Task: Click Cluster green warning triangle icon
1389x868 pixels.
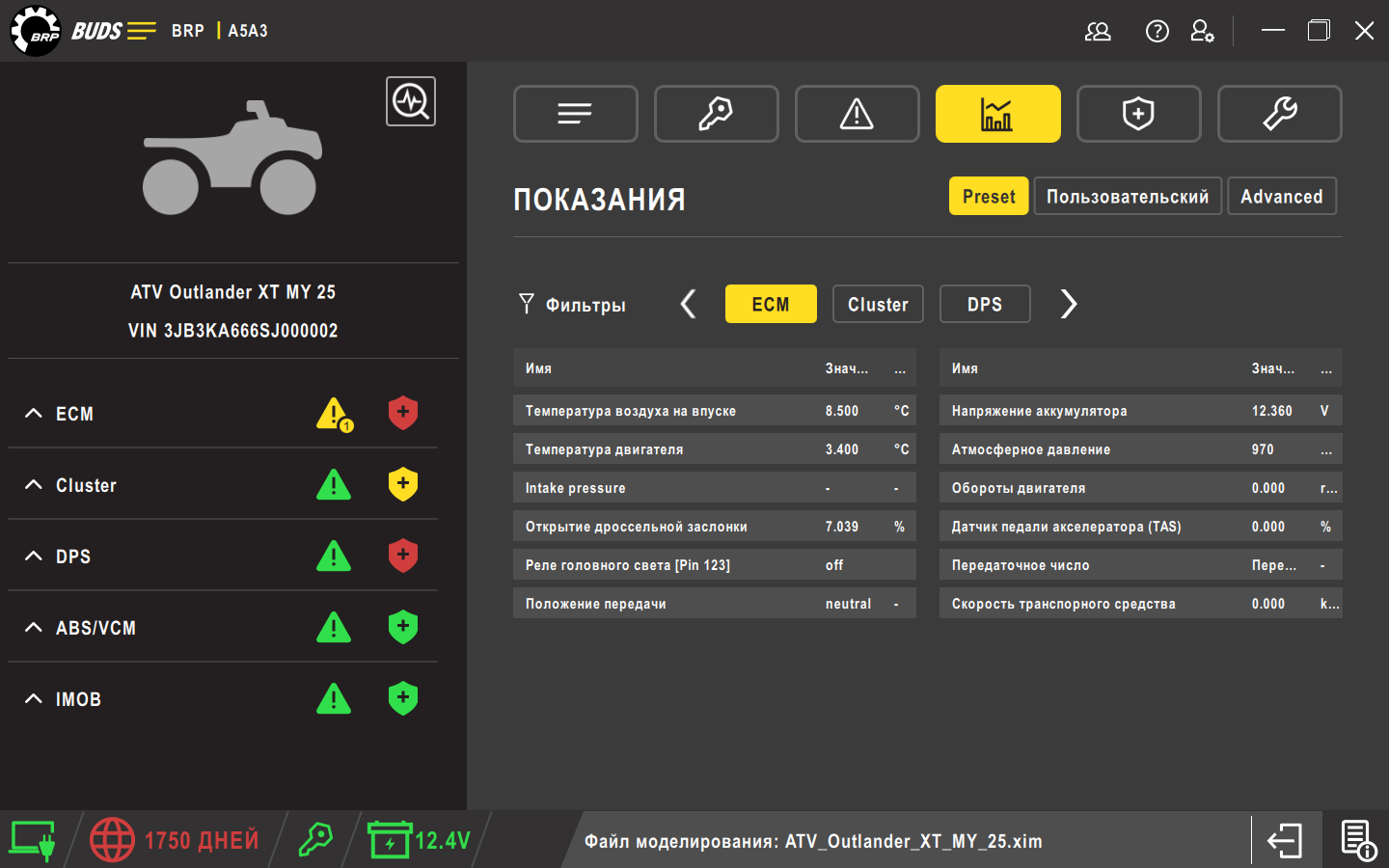Action: coord(334,484)
